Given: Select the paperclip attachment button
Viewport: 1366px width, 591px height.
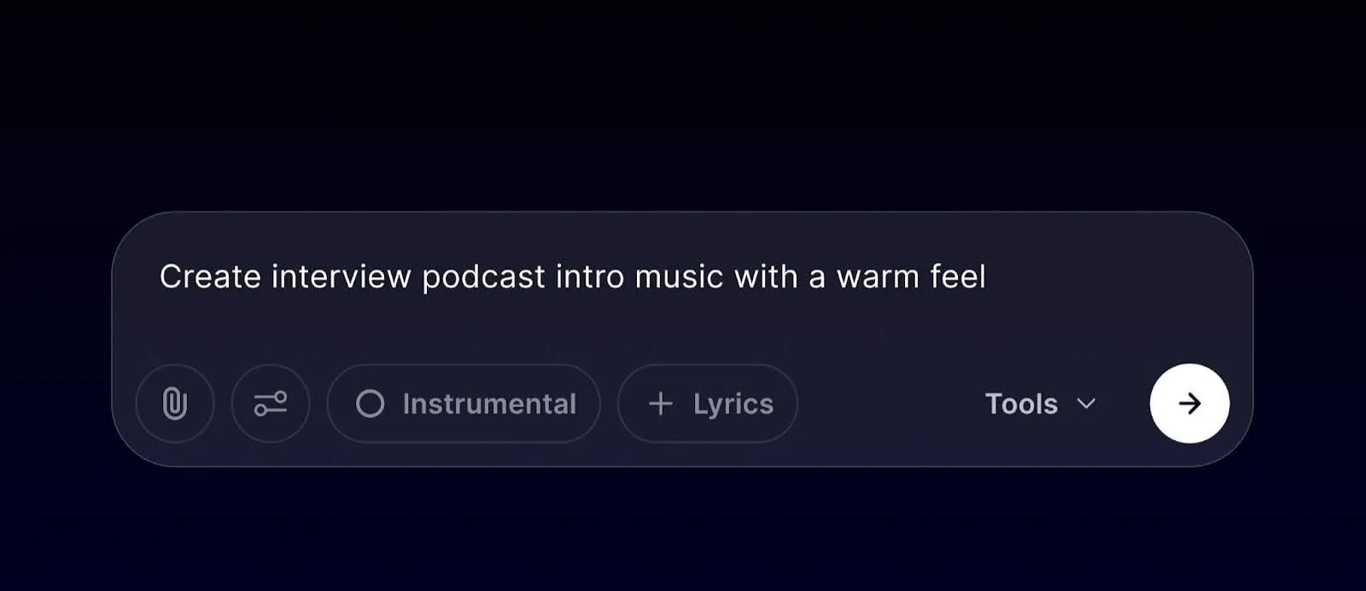Looking at the screenshot, I should click(x=175, y=404).
